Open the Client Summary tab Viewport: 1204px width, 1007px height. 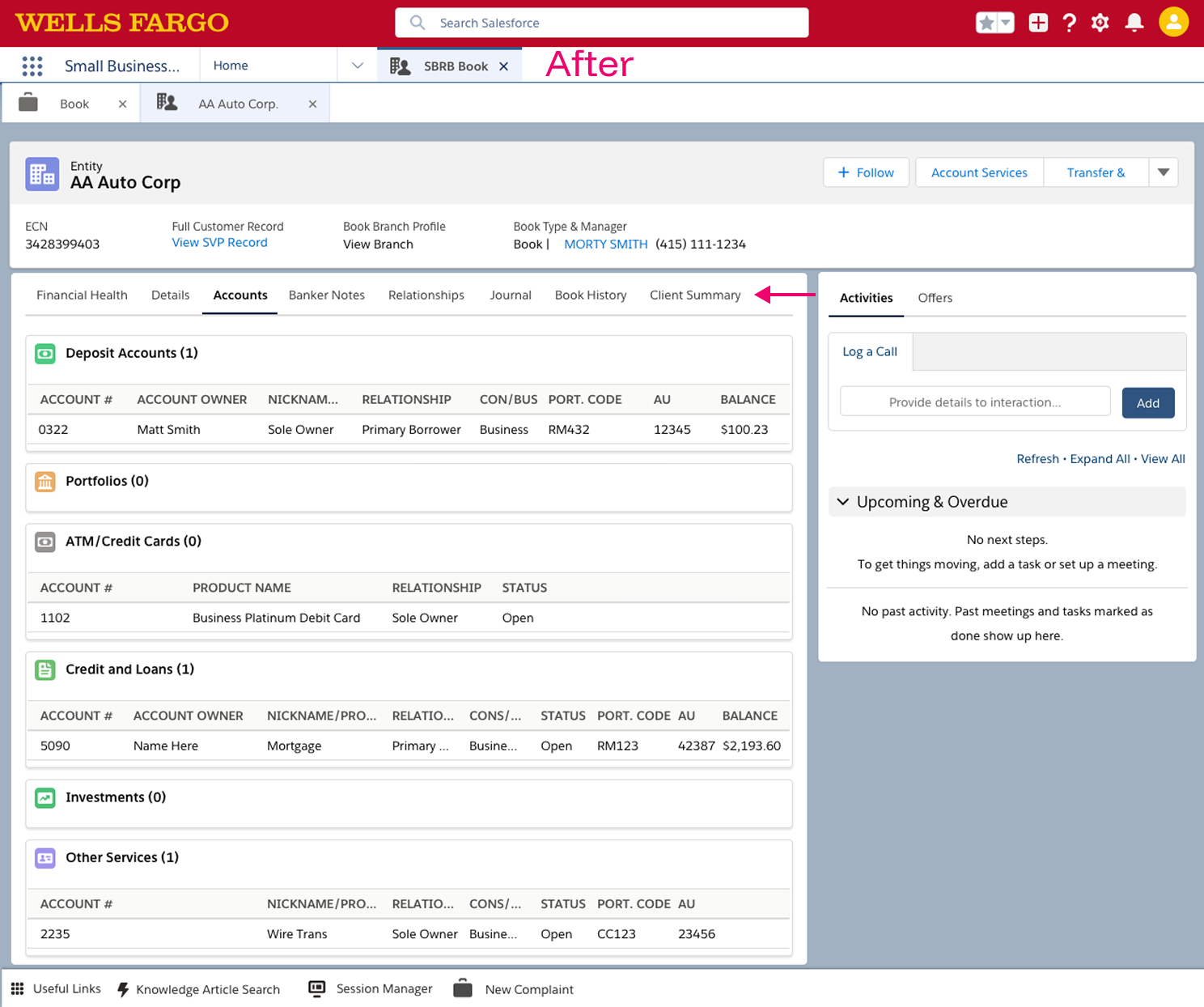pos(695,295)
